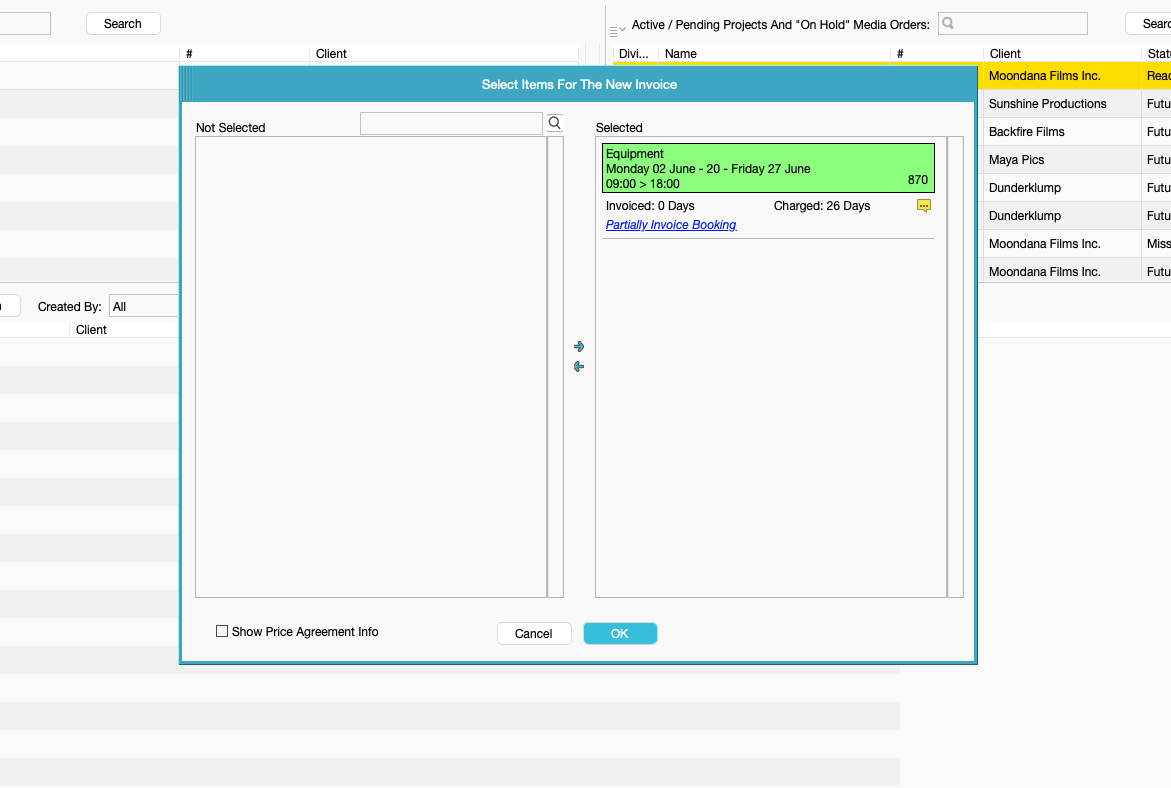Viewport: 1171px width, 788px height.
Task: Sort by Divi... column header
Action: click(x=635, y=54)
